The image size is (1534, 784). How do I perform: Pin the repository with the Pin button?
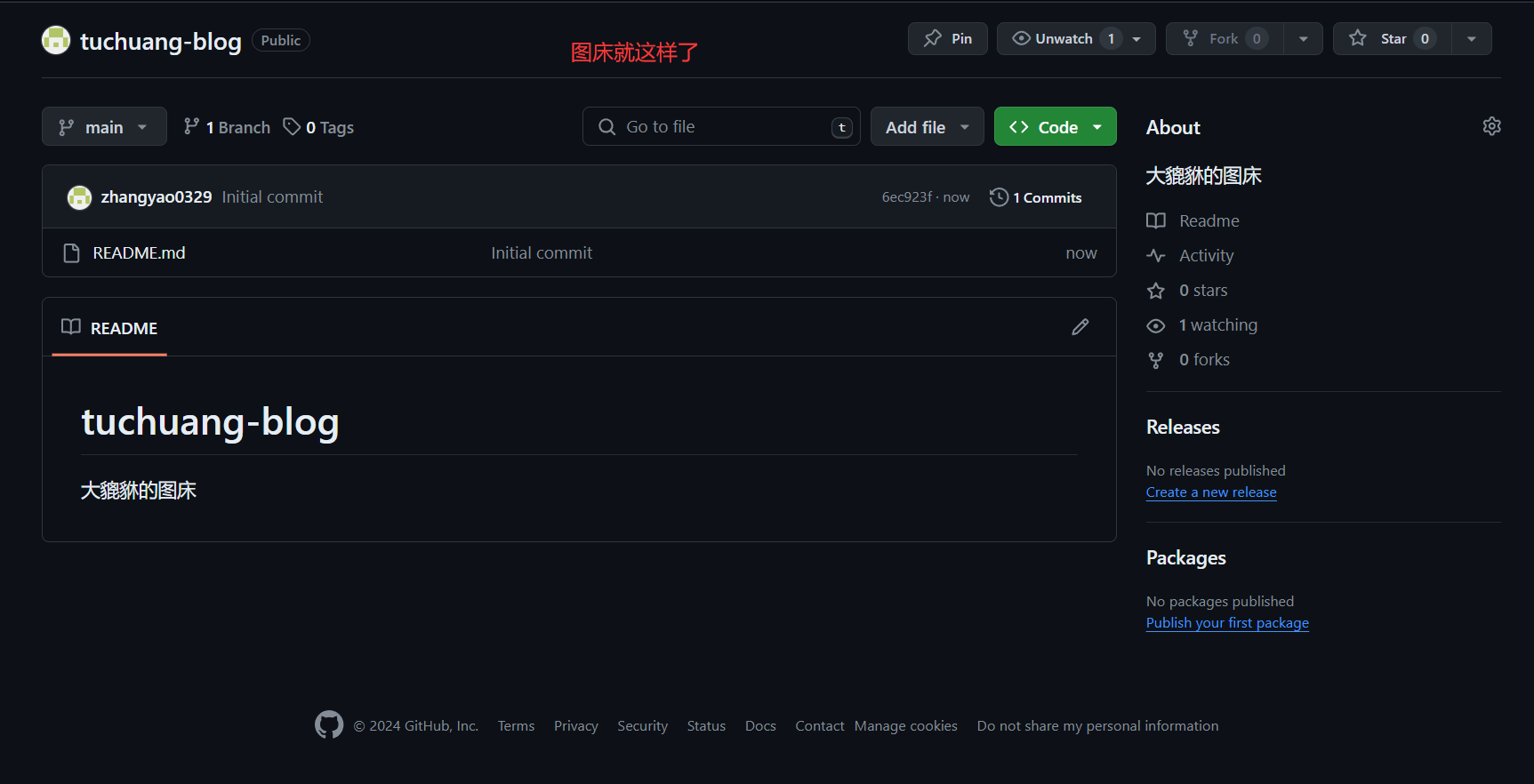pyautogui.click(x=948, y=39)
